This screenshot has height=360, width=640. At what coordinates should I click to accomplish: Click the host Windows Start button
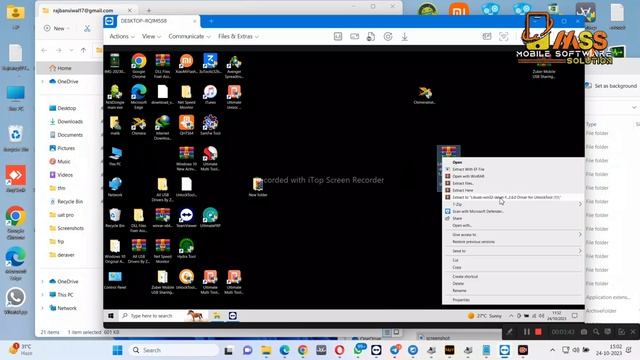click(x=118, y=350)
